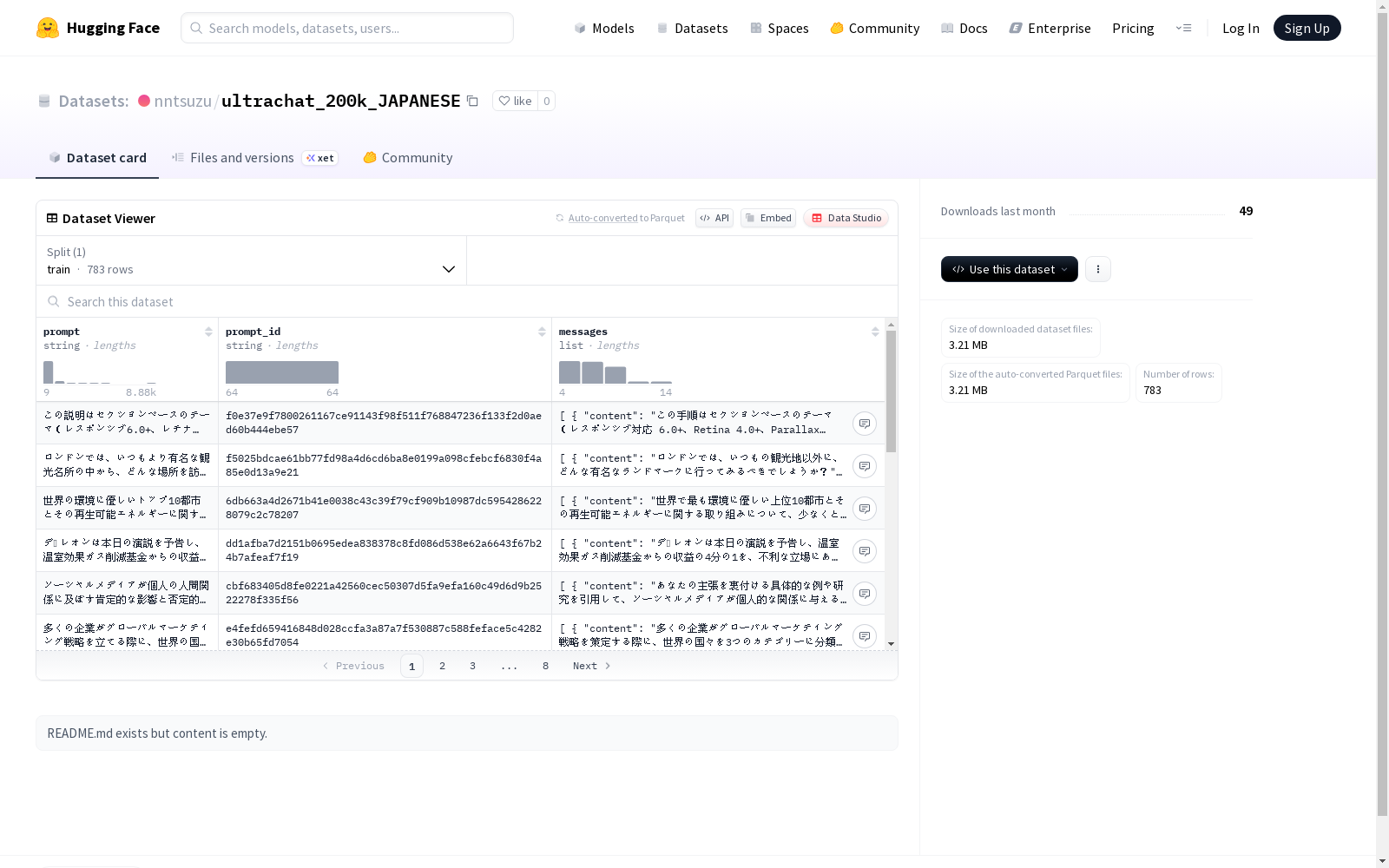Click the like count 0

546,101
